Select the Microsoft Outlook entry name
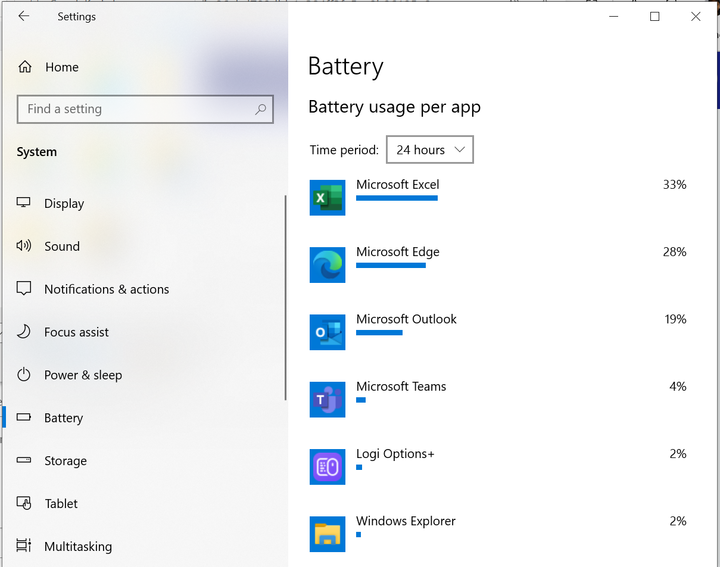Screen dimensions: 720x567 [x=406, y=319]
